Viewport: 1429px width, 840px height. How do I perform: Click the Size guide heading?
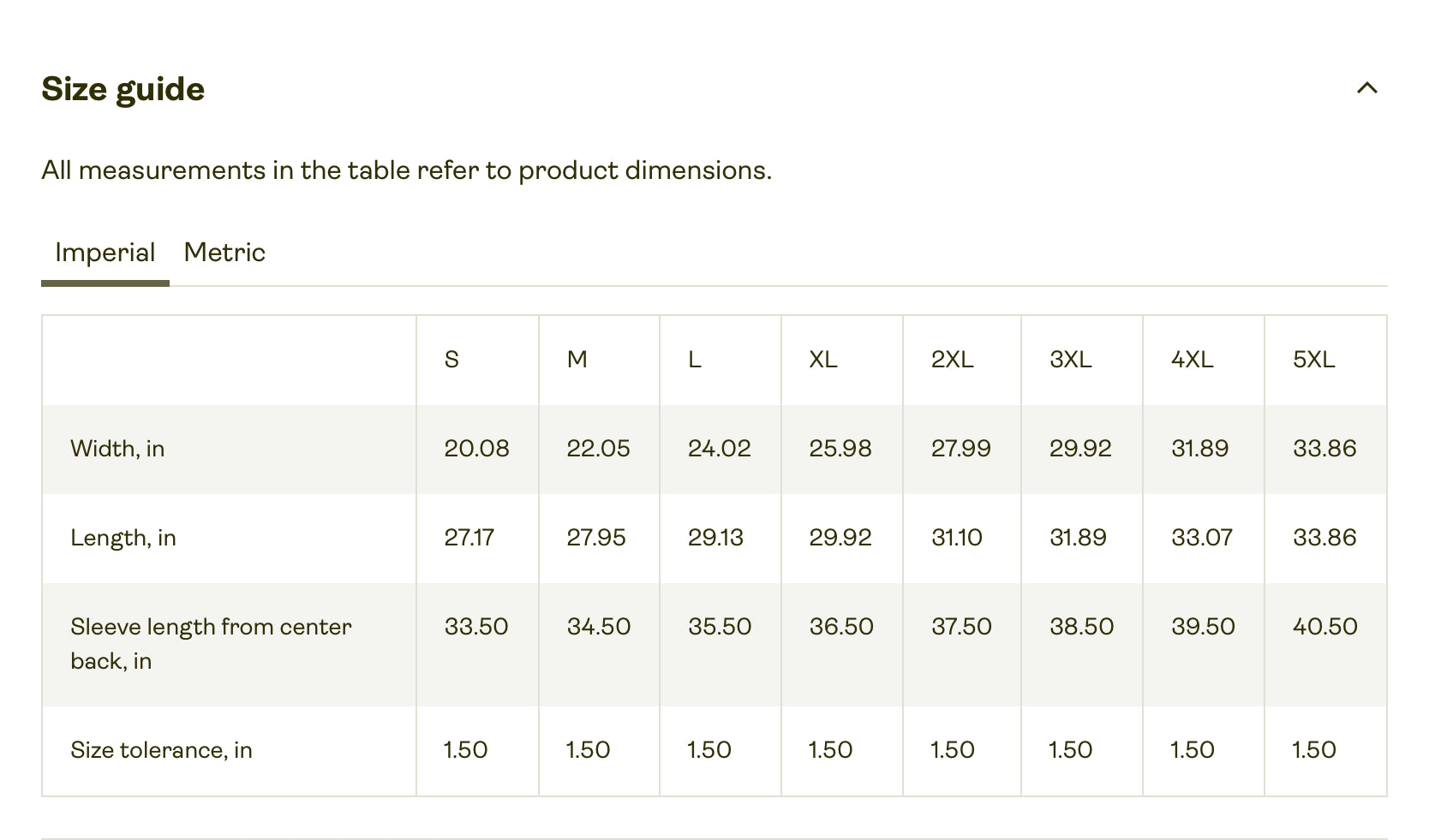point(123,89)
